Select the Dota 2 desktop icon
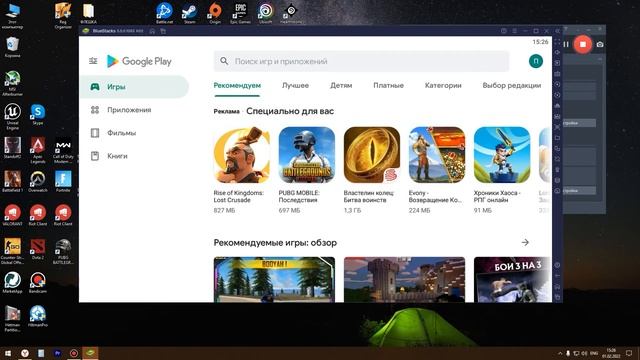Viewport: 640px width, 360px height. 38,249
